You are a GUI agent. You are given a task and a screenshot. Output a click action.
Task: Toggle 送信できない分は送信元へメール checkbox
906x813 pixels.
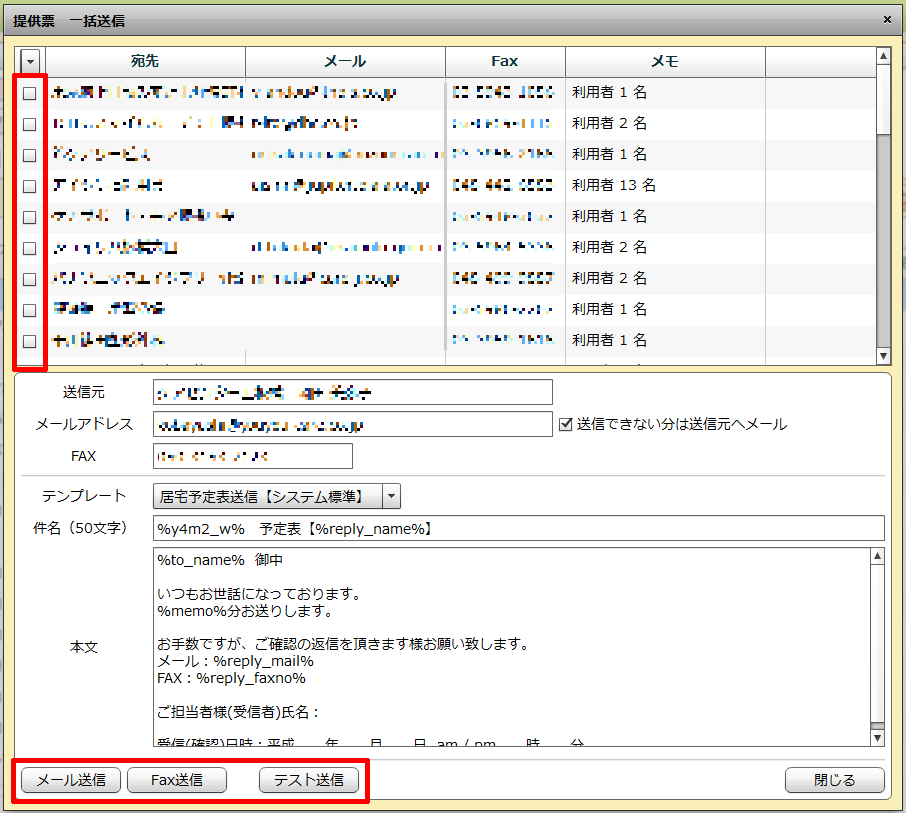click(x=565, y=424)
